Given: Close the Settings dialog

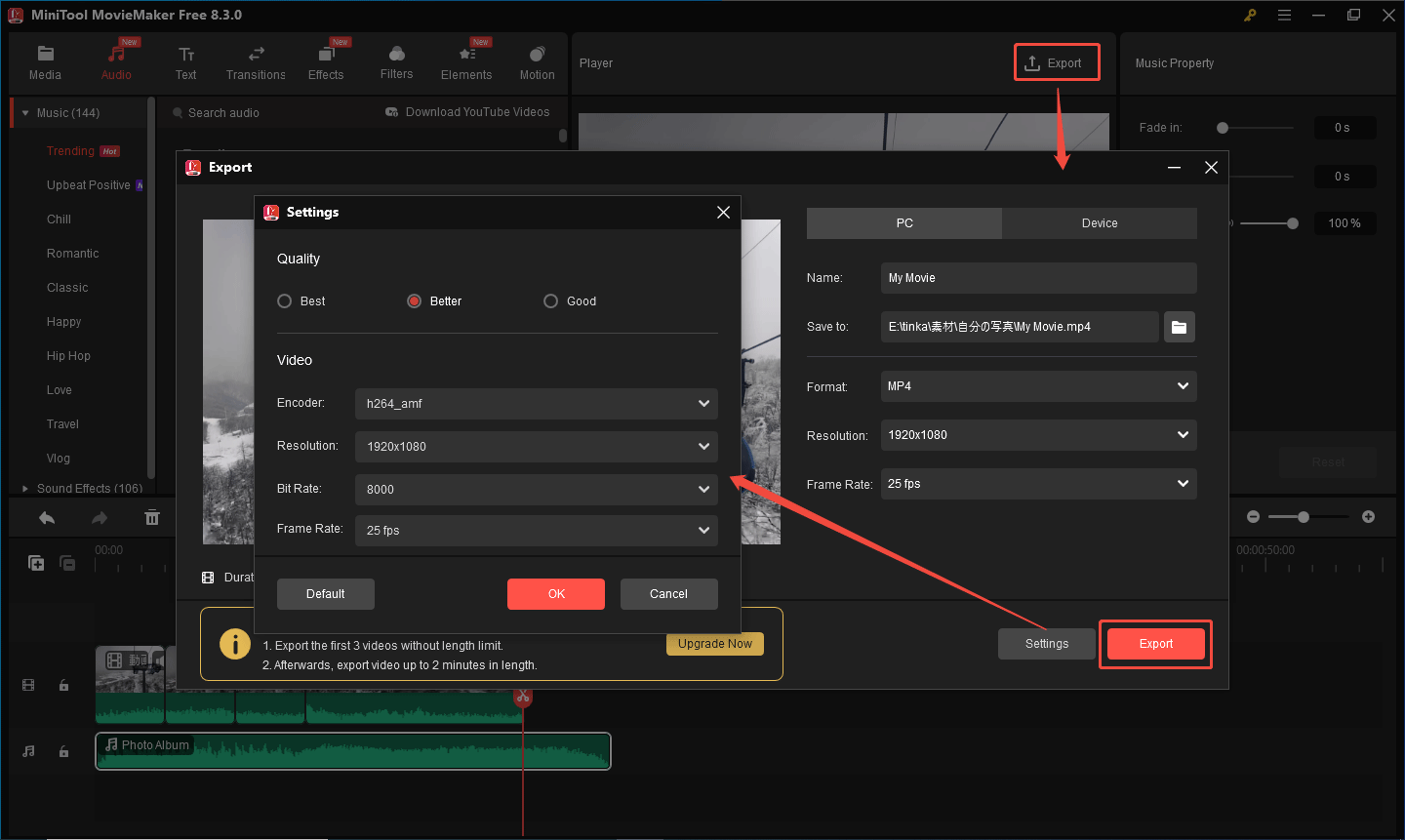Looking at the screenshot, I should [723, 213].
